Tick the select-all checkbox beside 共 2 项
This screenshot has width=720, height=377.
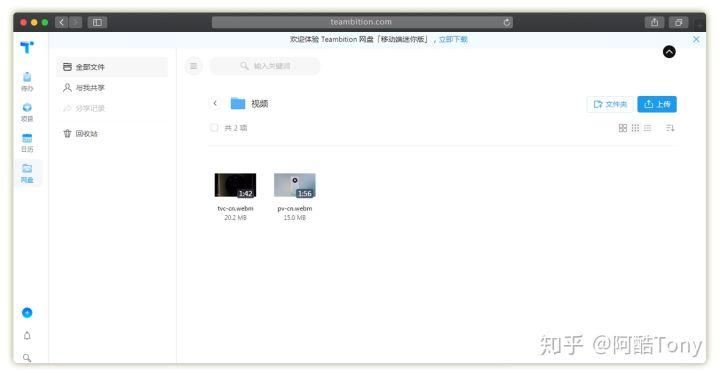(214, 128)
